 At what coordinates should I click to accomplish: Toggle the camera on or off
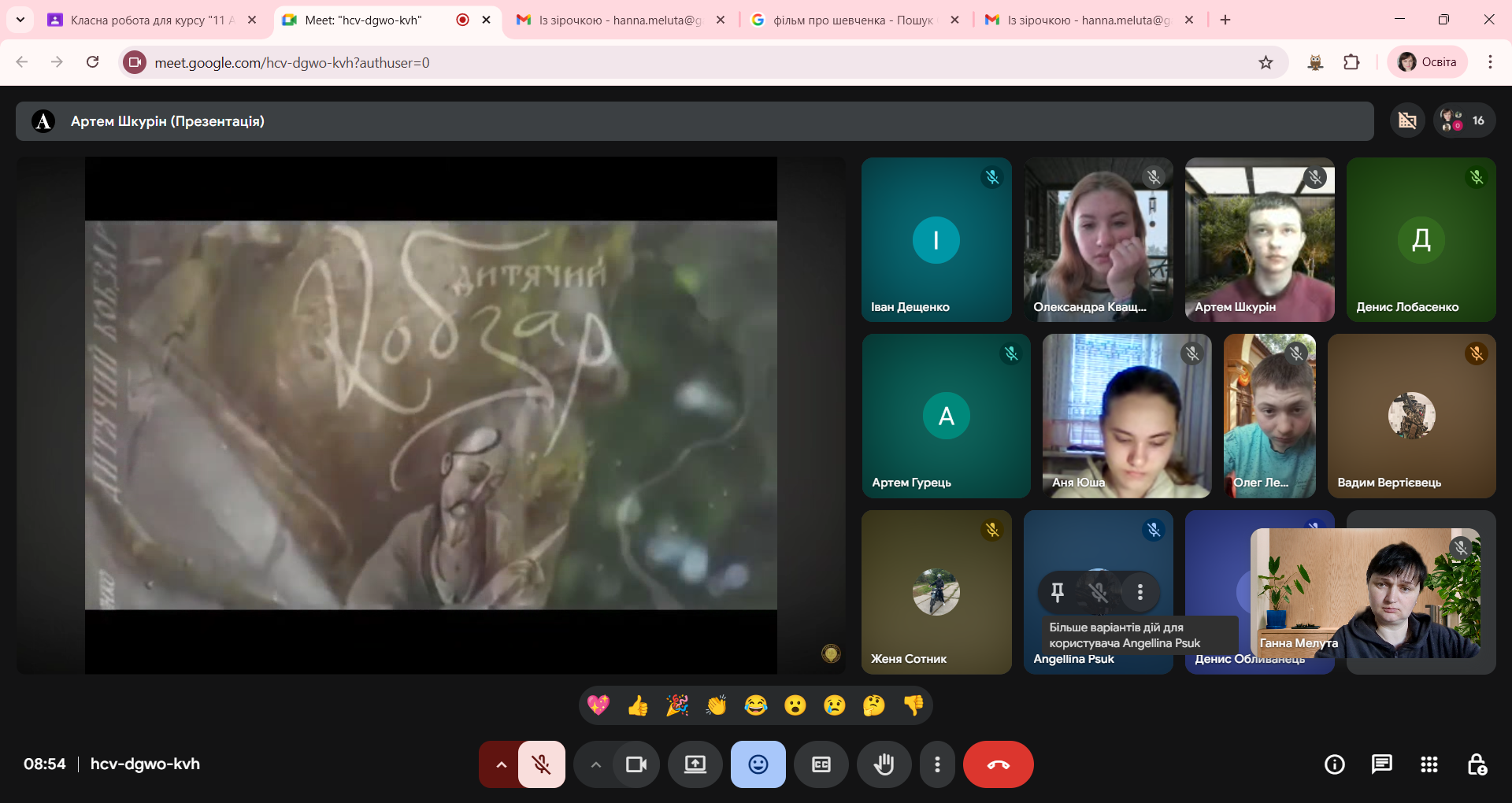tap(636, 764)
